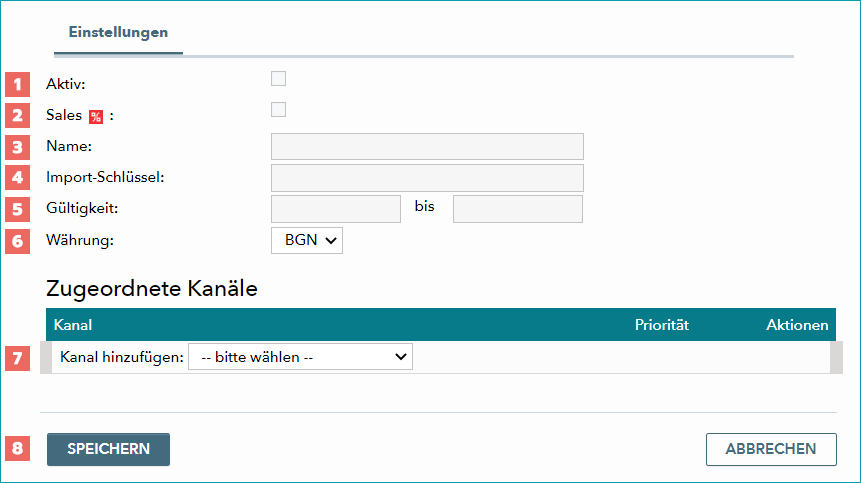The image size is (861, 483).
Task: Tick the Sales checkbox
Action: tap(278, 109)
